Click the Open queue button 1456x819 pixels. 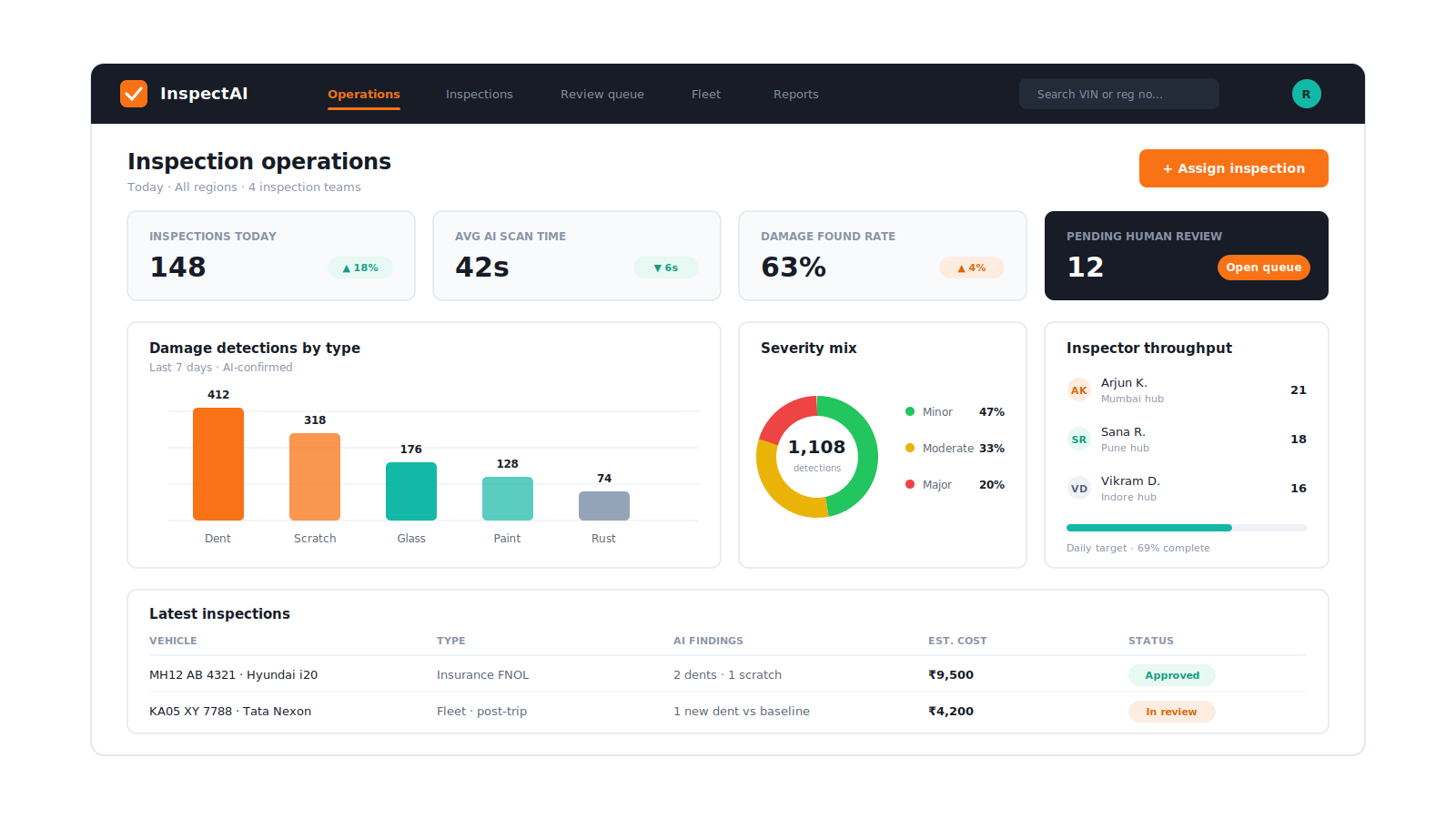coord(1264,268)
